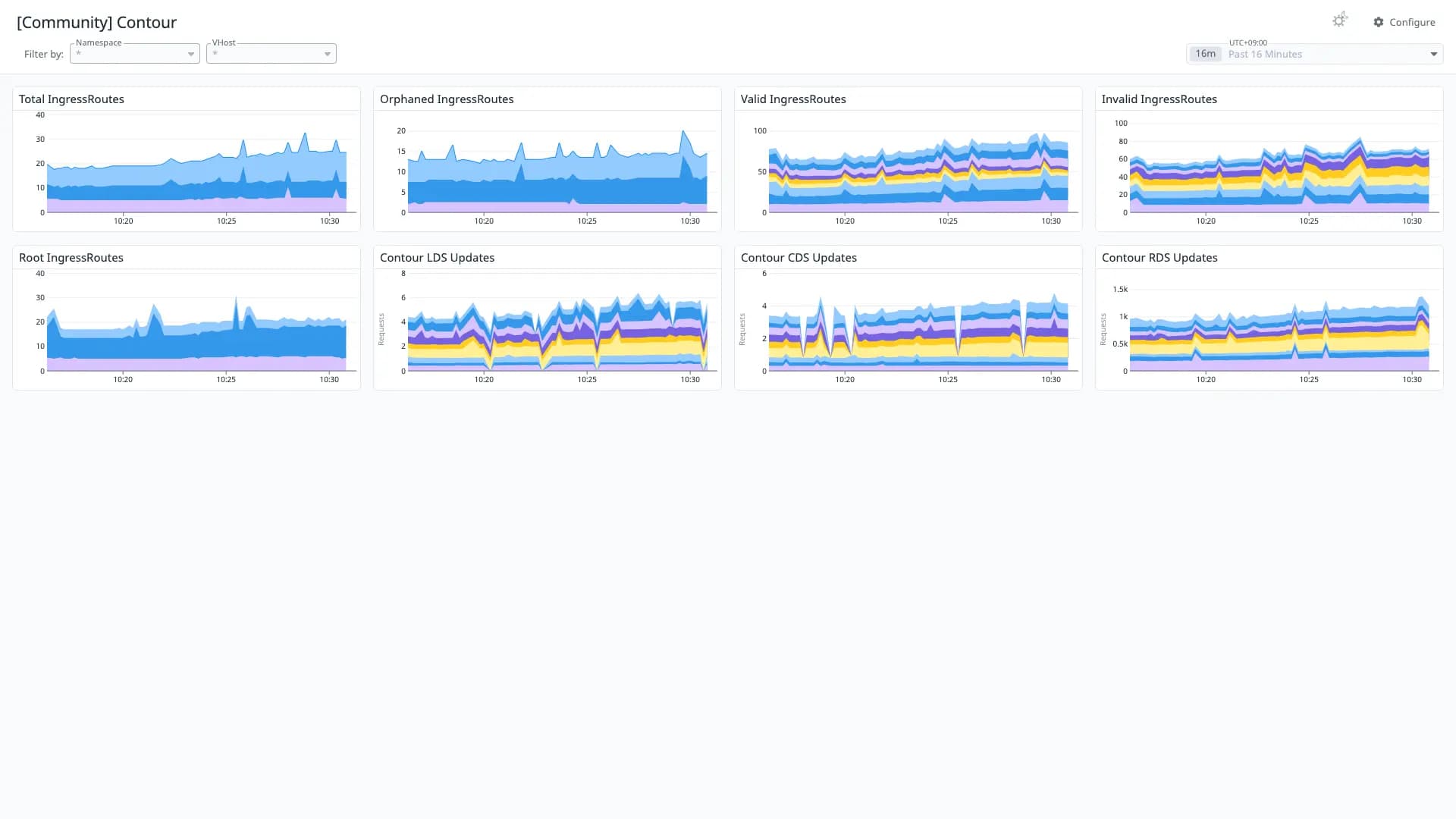Click the 10:25 tick under Total IngressRoutes

pyautogui.click(x=226, y=221)
